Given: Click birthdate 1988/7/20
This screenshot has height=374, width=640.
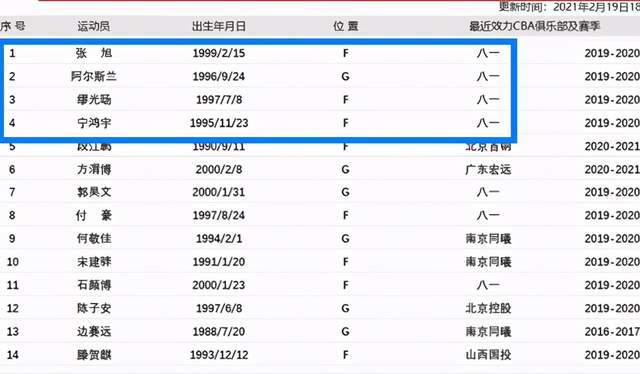Looking at the screenshot, I should [x=219, y=332].
